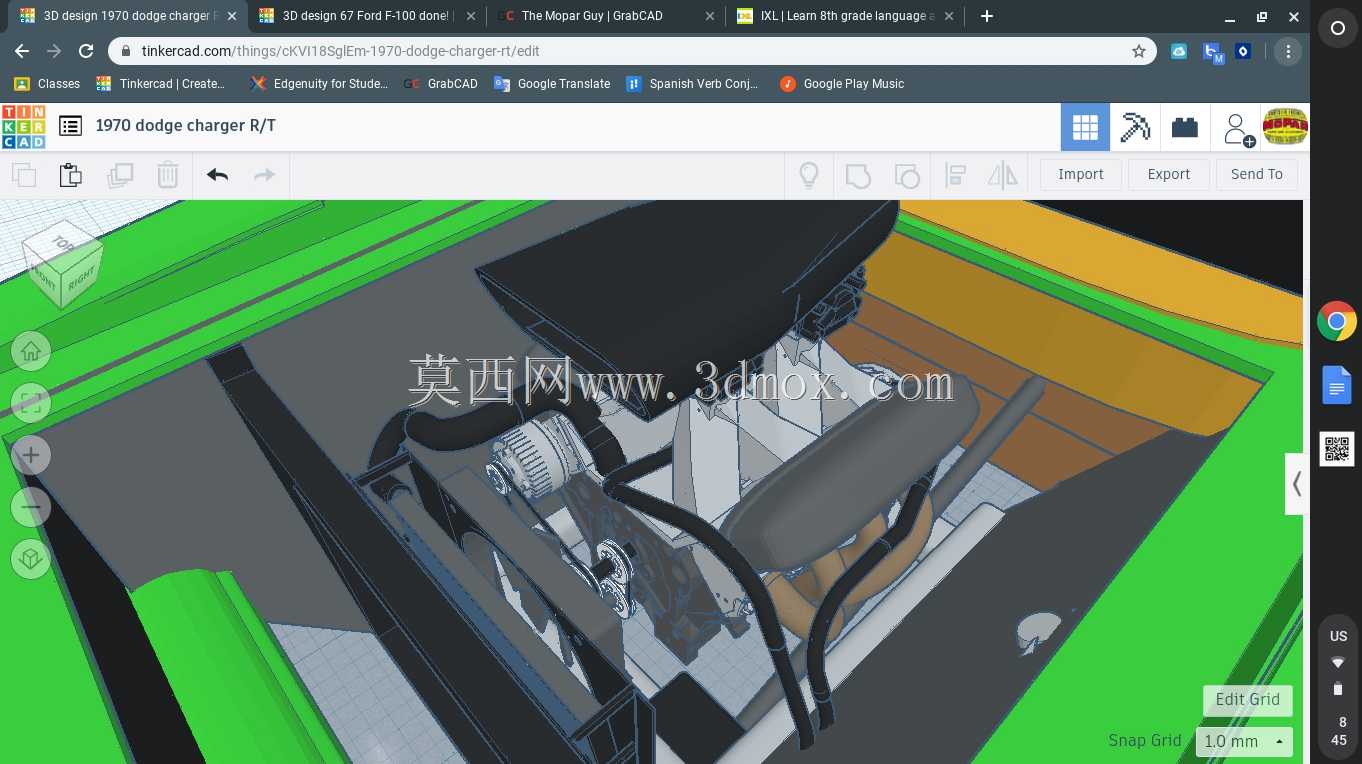This screenshot has width=1362, height=764.
Task: Open the Edgenuity for Students bookmark
Action: coord(319,84)
